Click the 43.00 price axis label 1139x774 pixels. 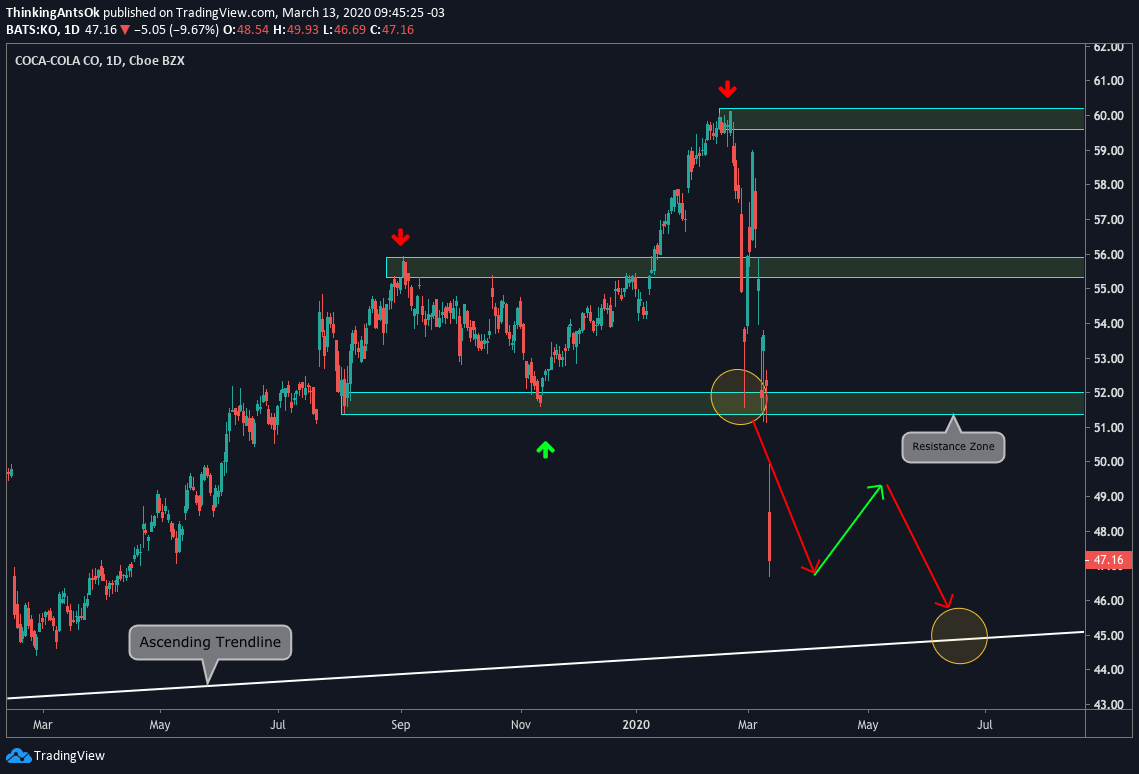click(1108, 704)
